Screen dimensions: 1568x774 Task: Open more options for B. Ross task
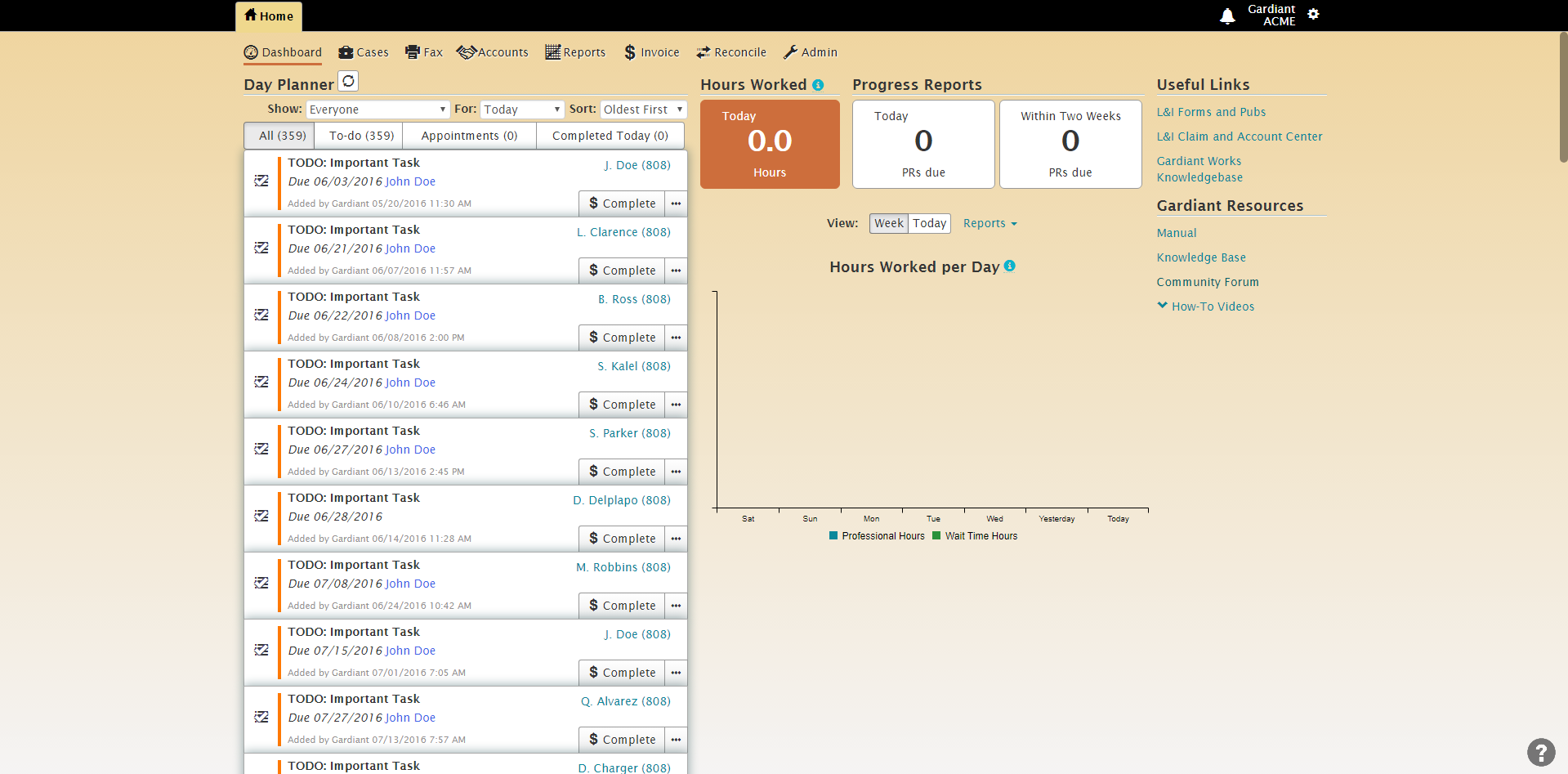coord(676,338)
